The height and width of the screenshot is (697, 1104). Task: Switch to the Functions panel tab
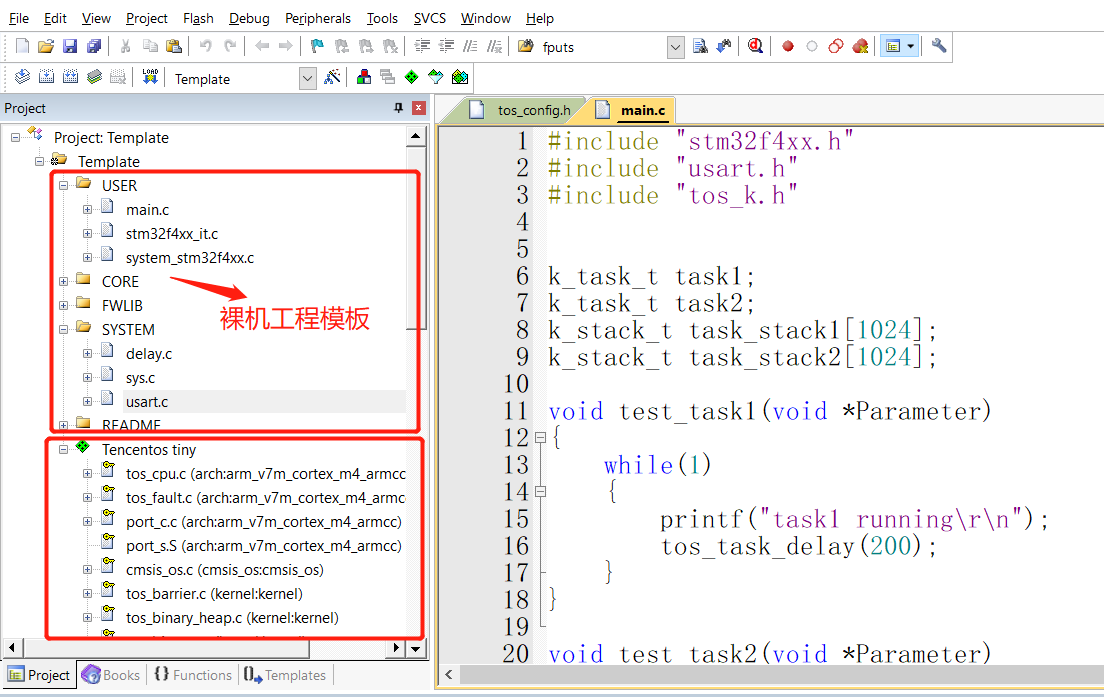point(193,675)
